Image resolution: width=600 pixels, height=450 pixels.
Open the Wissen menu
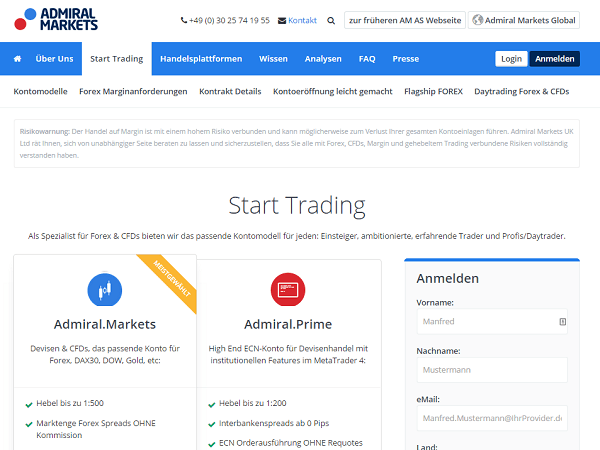273,59
